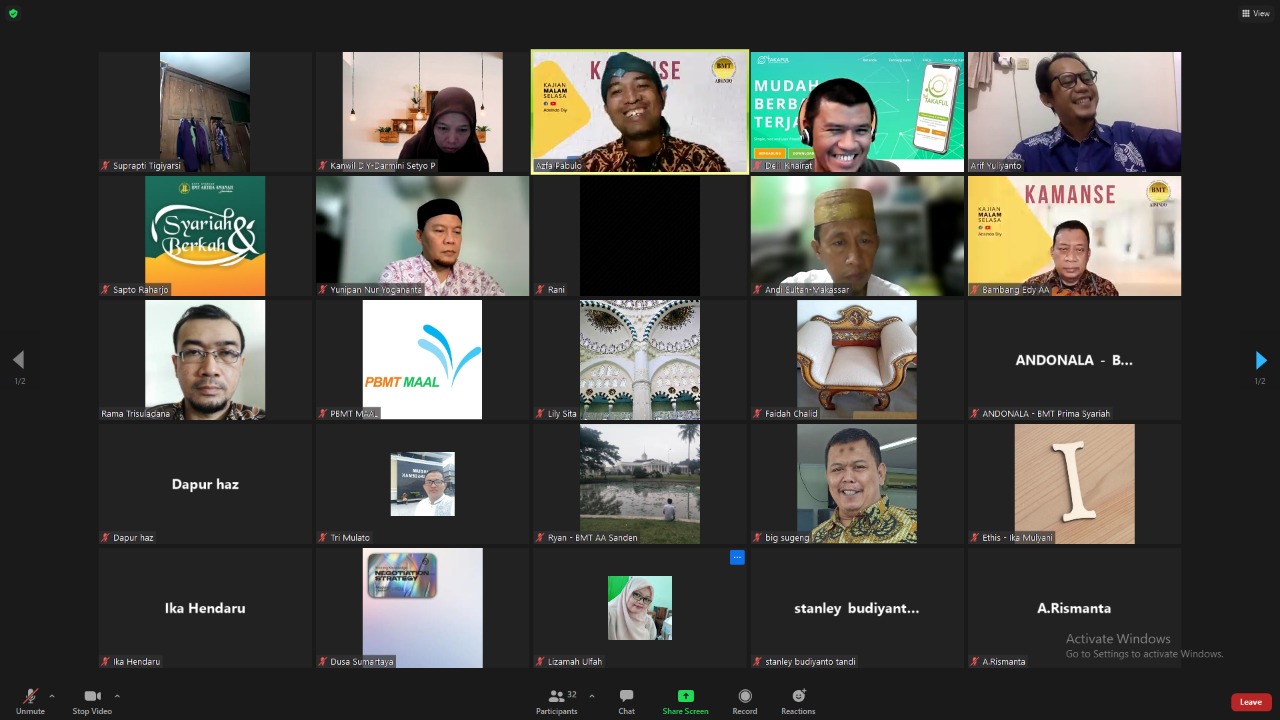The width and height of the screenshot is (1280, 720).
Task: Go to previous page of participants
Action: [x=18, y=360]
